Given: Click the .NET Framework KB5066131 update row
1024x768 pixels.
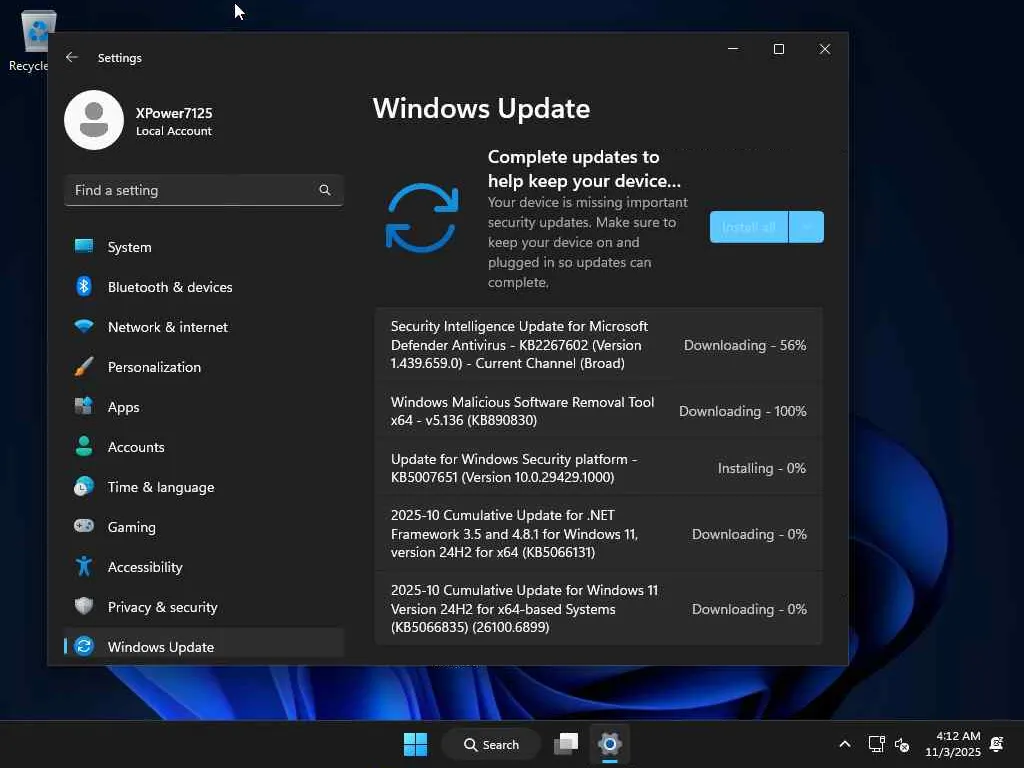Looking at the screenshot, I should point(599,534).
